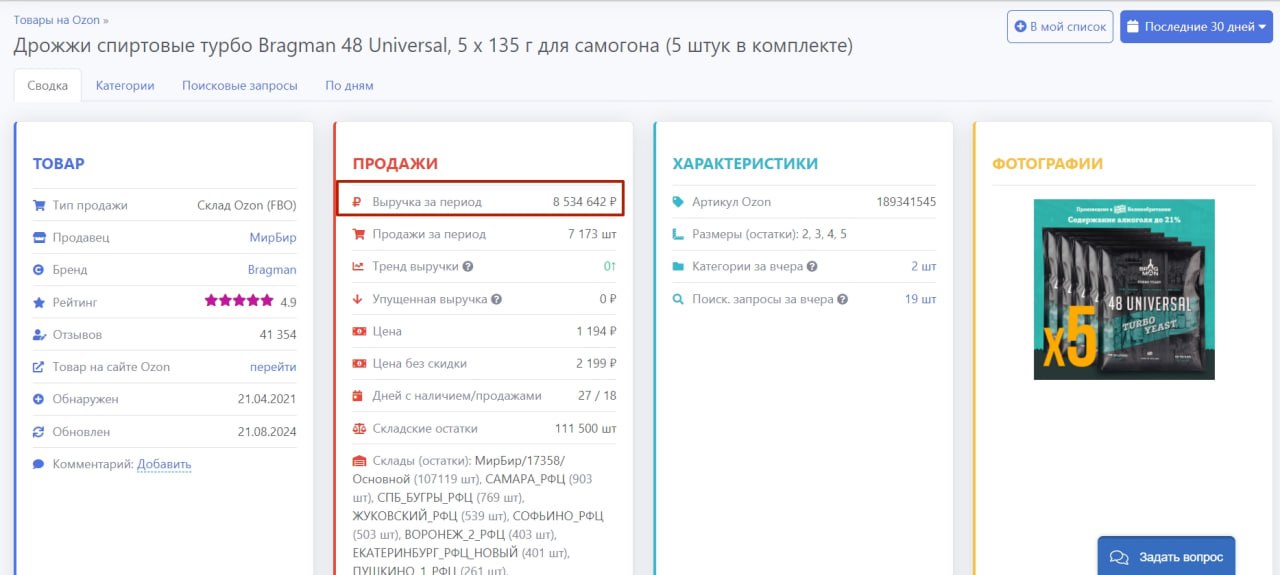Click the 'ТОВАР' card heading
The height and width of the screenshot is (575, 1280).
59,164
